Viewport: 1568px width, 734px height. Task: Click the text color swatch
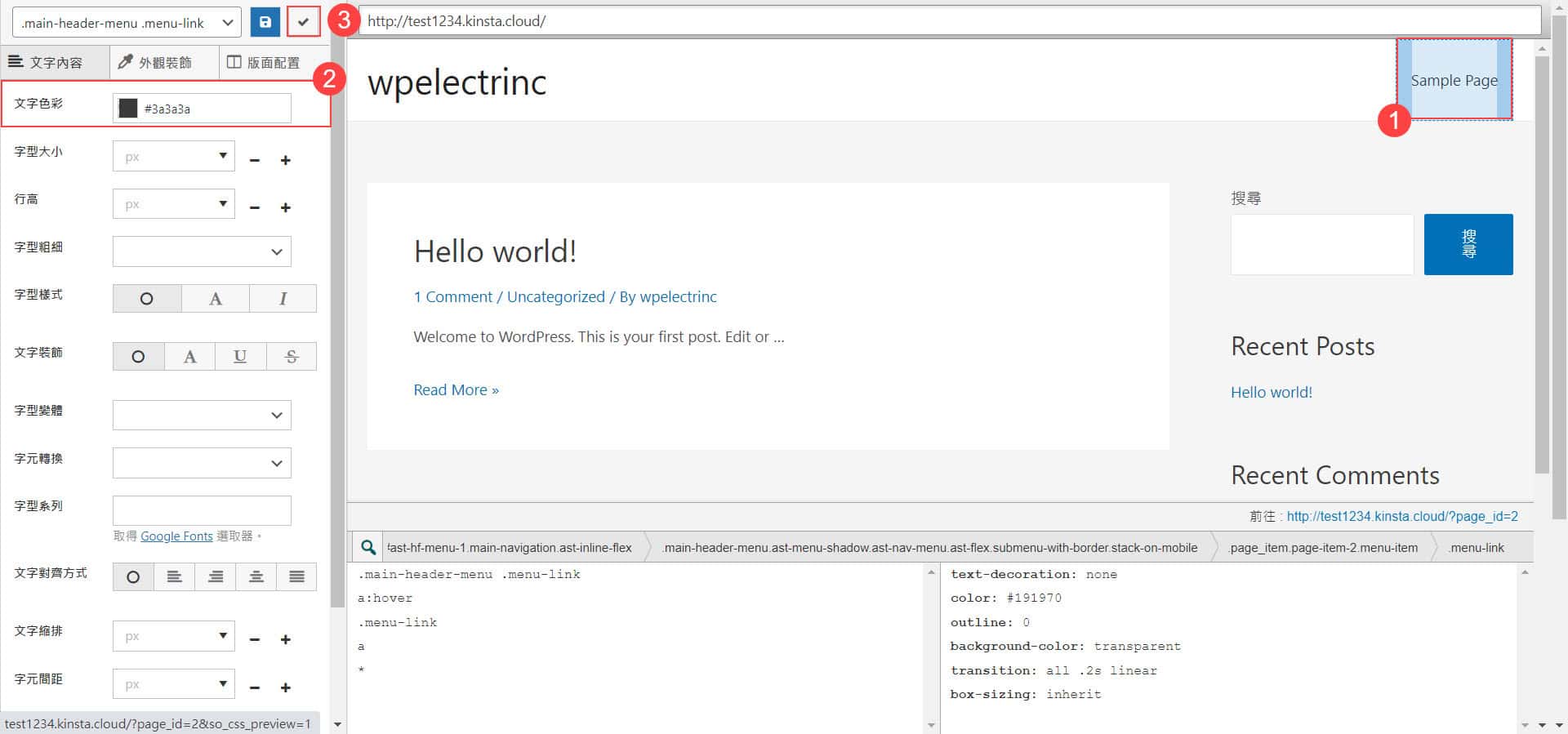[x=128, y=109]
